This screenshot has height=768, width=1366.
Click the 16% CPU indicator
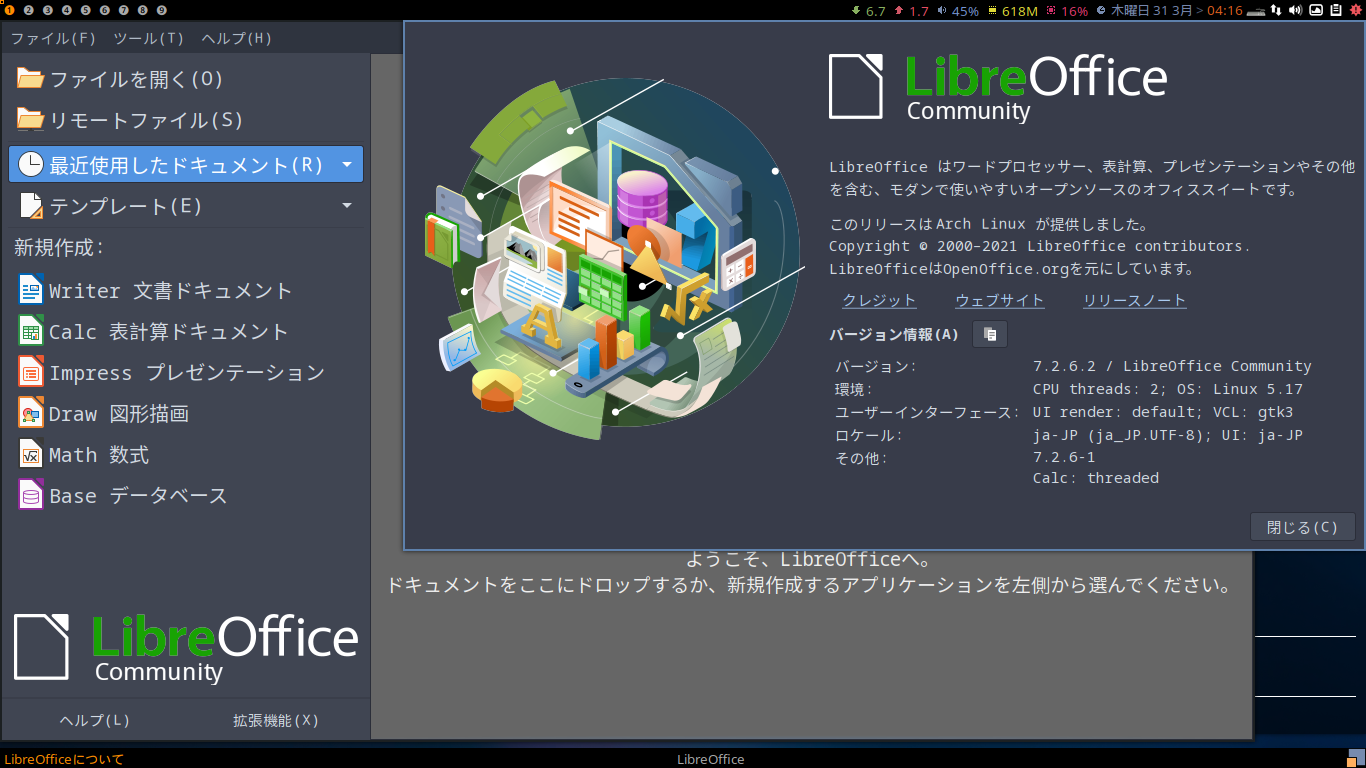1075,11
